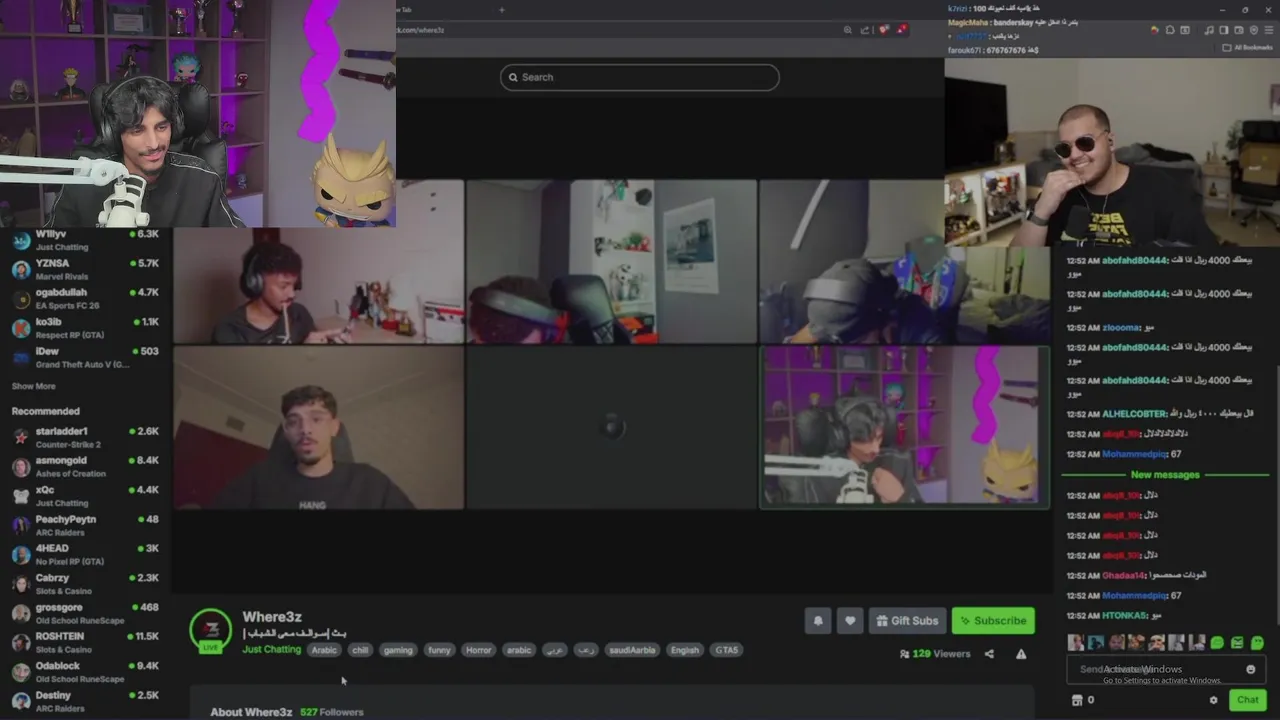The width and height of the screenshot is (1280, 720).
Task: Click the first green ghost emote in chat
Action: [1217, 643]
